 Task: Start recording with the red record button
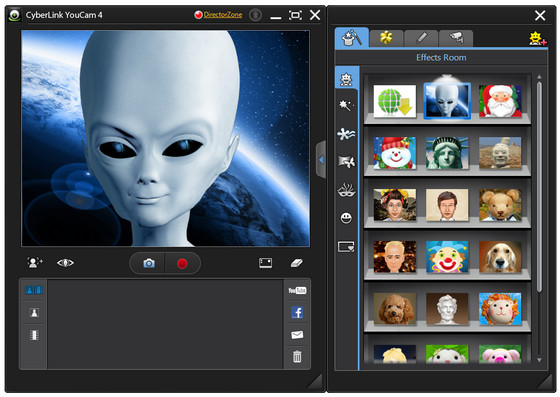[182, 263]
